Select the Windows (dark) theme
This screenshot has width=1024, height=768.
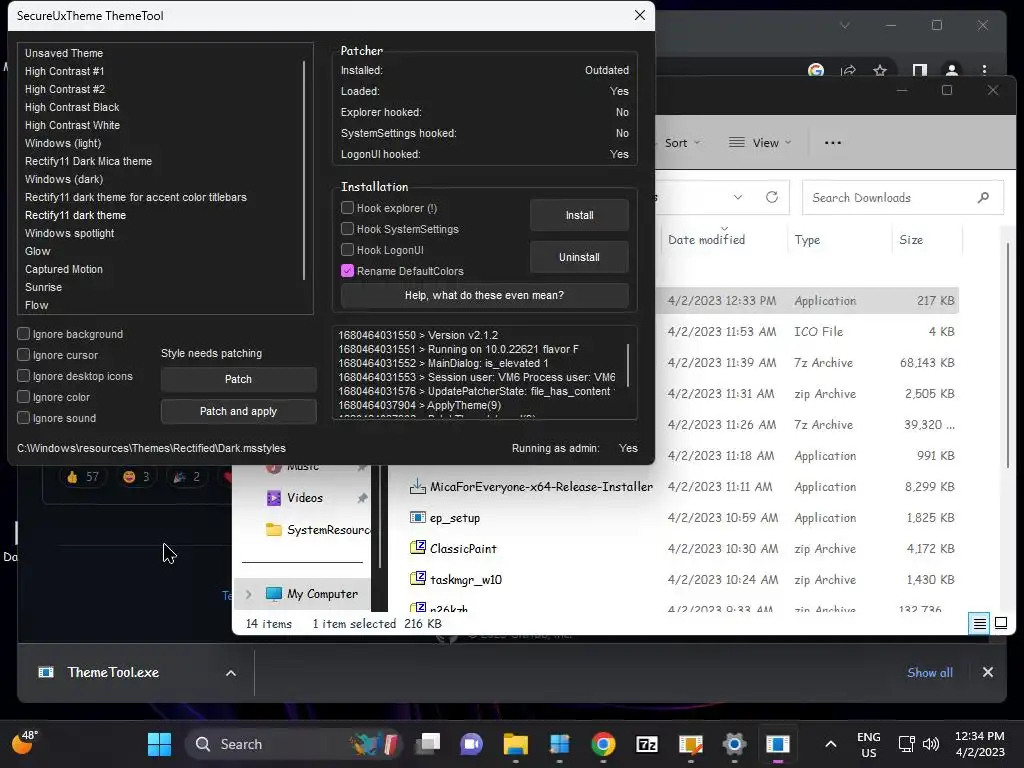tap(64, 179)
